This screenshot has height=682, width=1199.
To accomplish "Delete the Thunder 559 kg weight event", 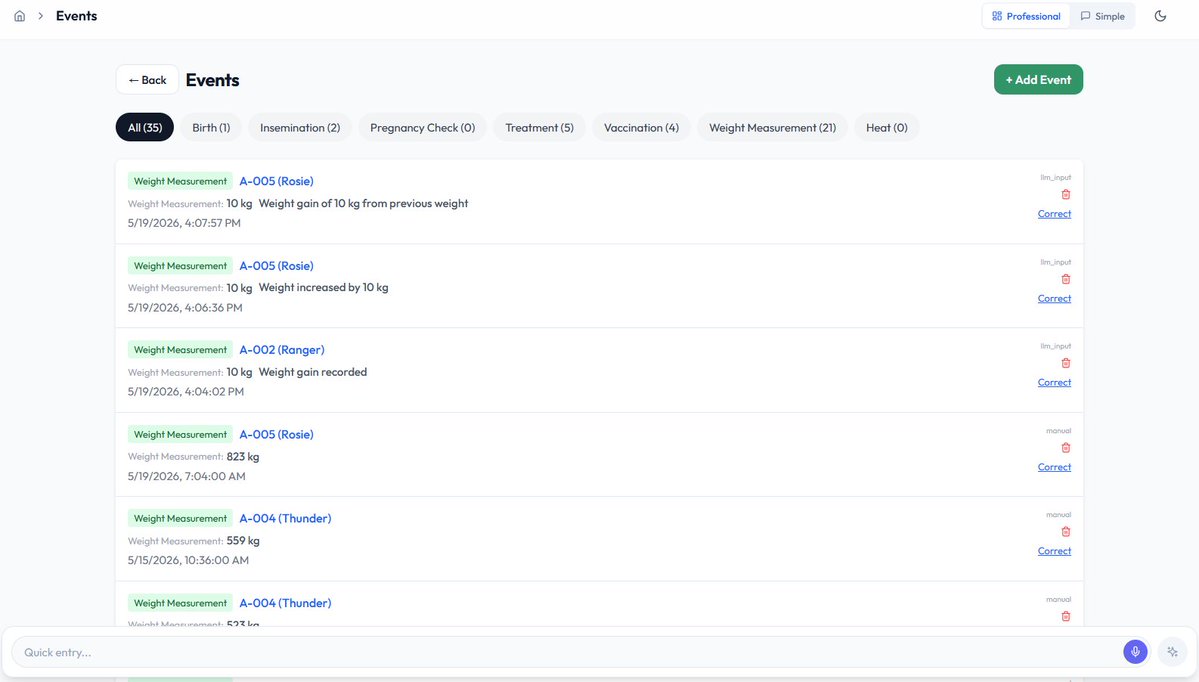I will [x=1065, y=532].
